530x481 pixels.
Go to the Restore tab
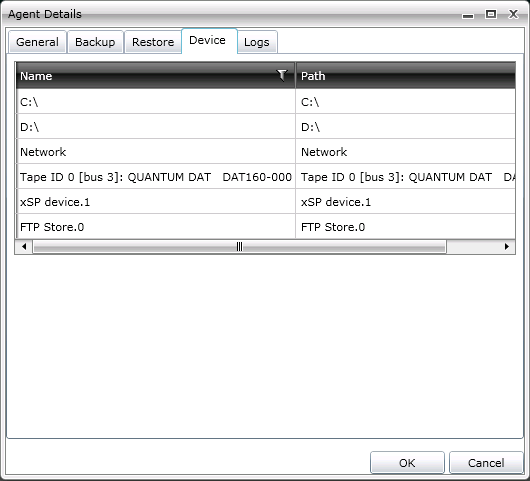coord(153,42)
